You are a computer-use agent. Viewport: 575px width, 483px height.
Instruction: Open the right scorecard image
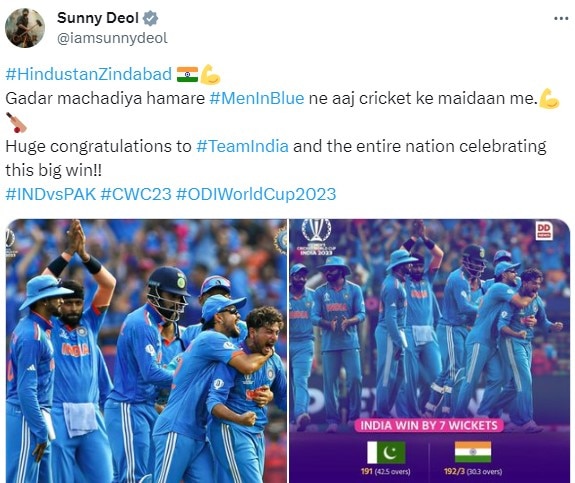click(430, 351)
